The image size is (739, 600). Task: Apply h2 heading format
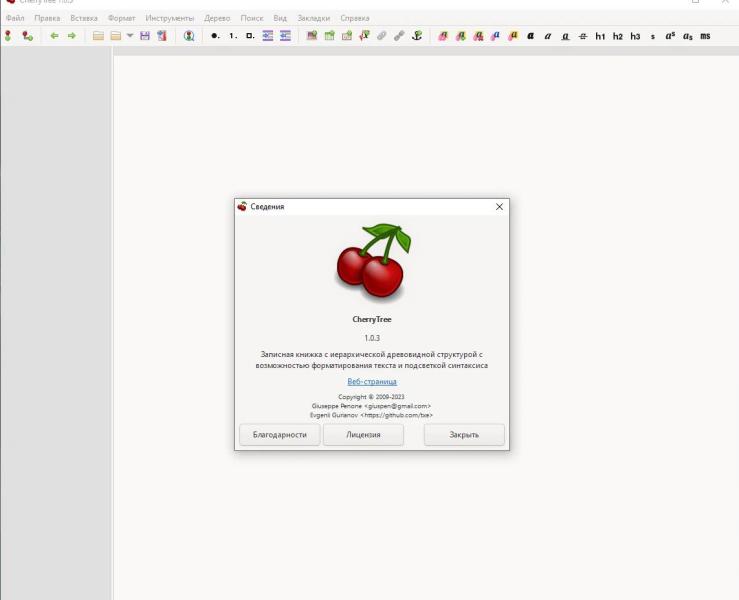coord(617,36)
